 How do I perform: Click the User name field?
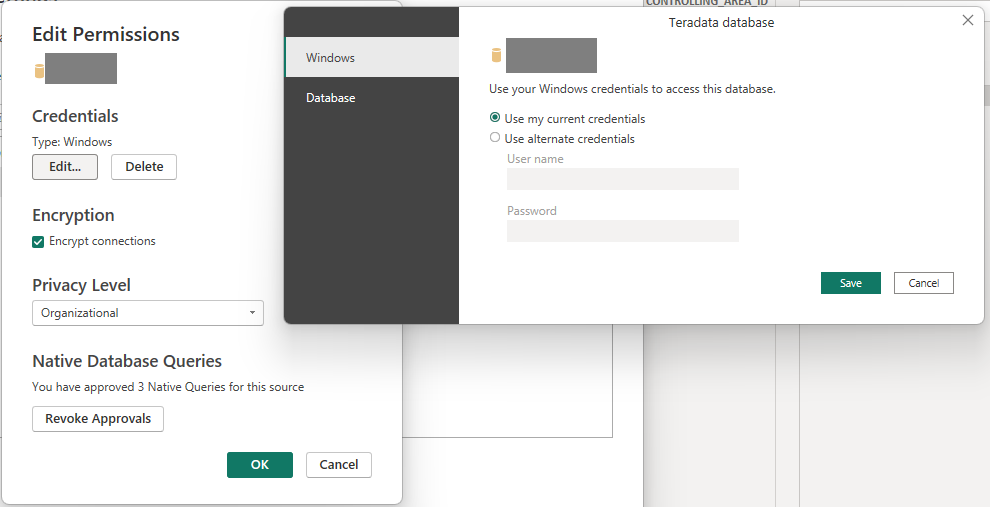pyautogui.click(x=623, y=179)
